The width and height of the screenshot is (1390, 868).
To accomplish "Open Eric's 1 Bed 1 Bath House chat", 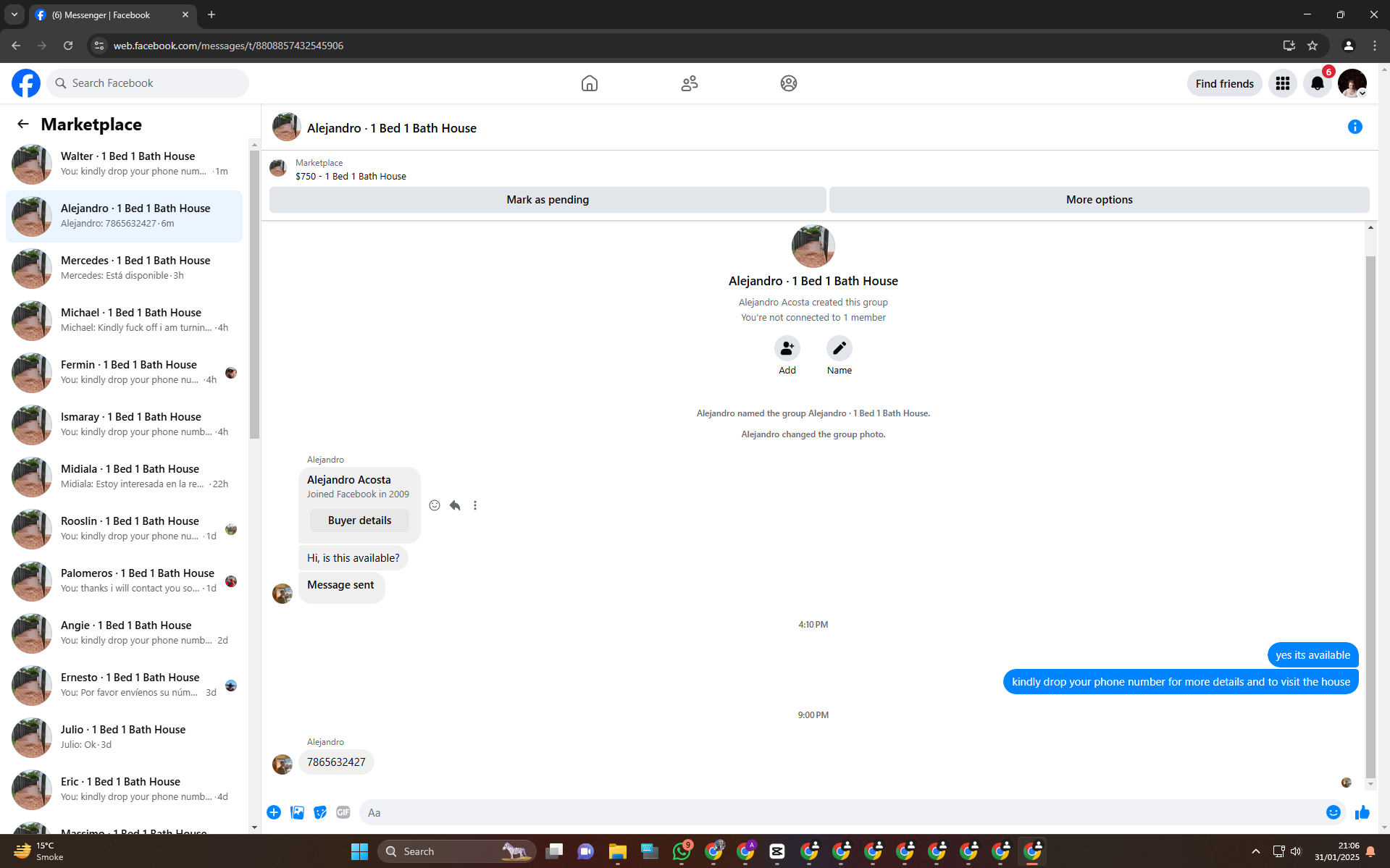I will (x=124, y=790).
